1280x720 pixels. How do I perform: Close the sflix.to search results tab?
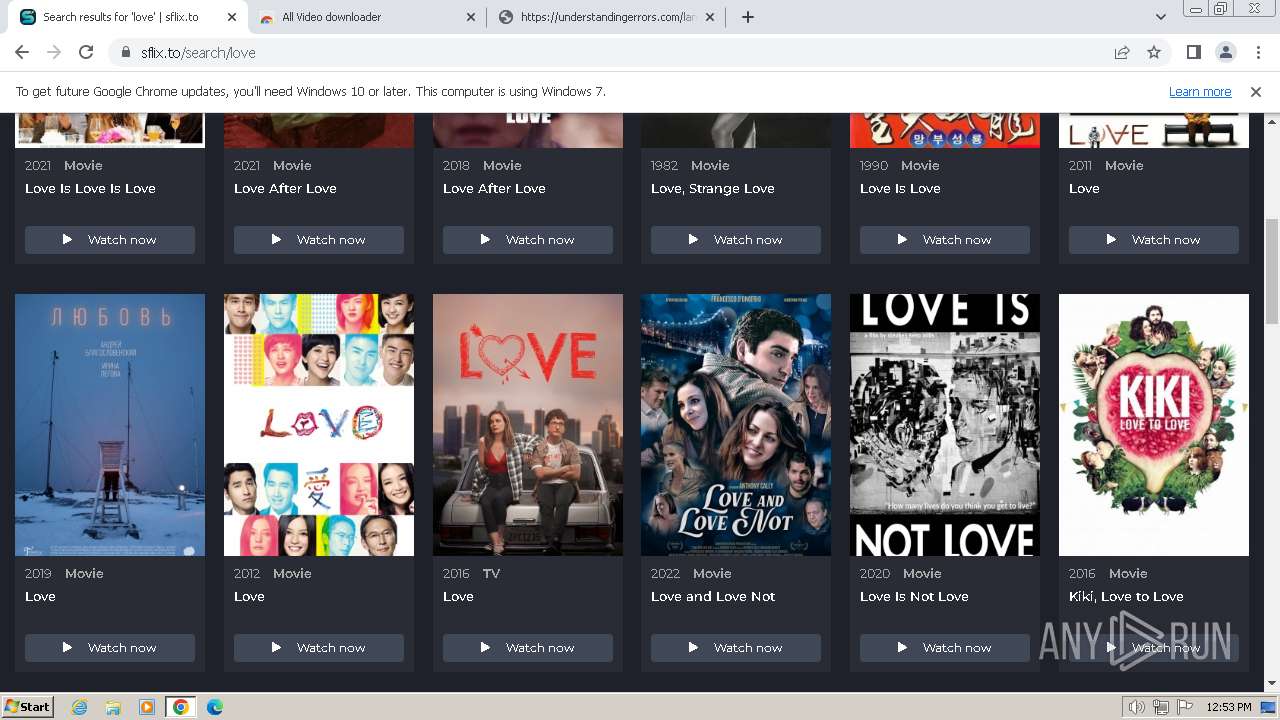(232, 17)
